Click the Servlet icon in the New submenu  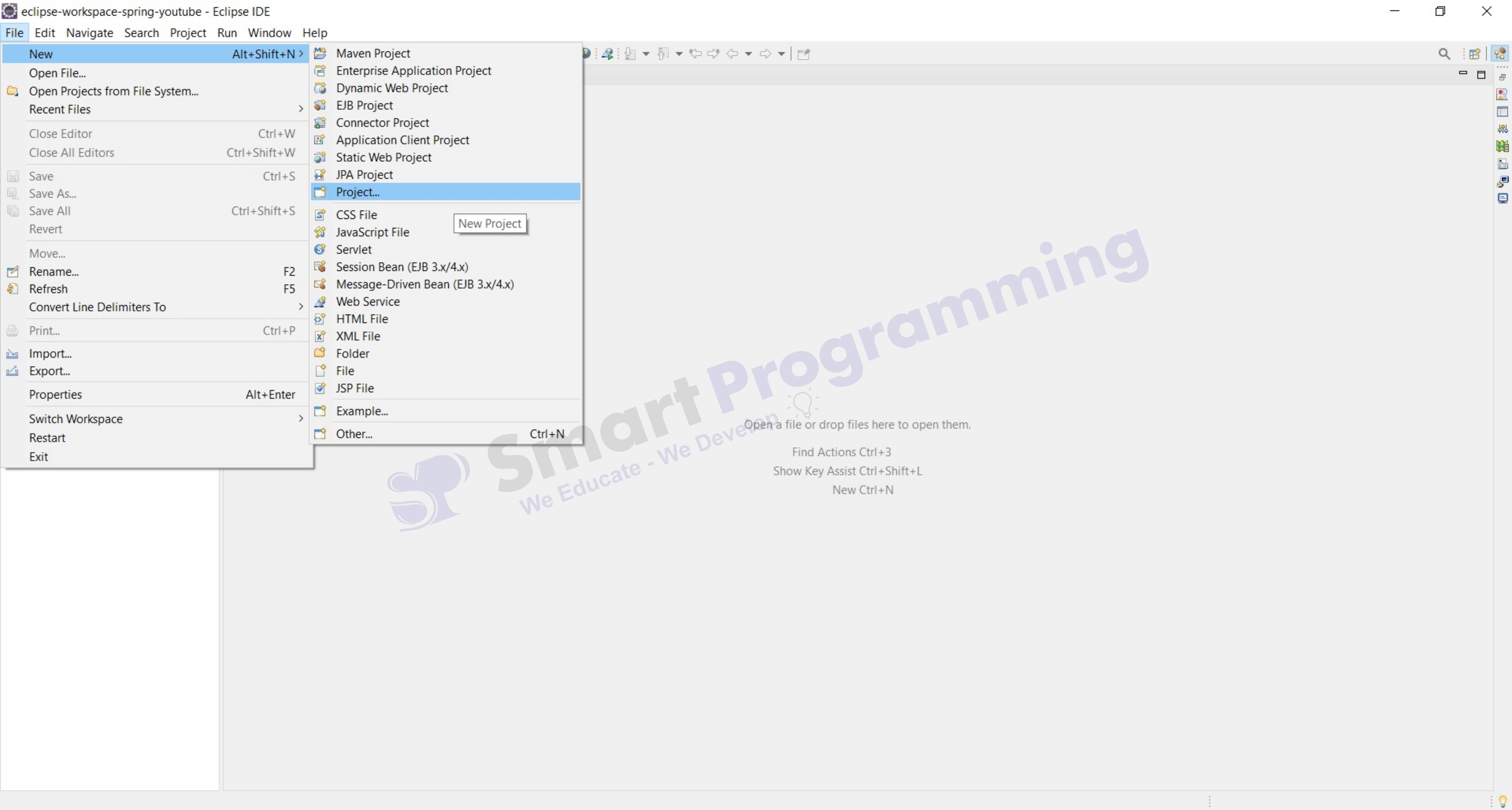[x=320, y=250]
